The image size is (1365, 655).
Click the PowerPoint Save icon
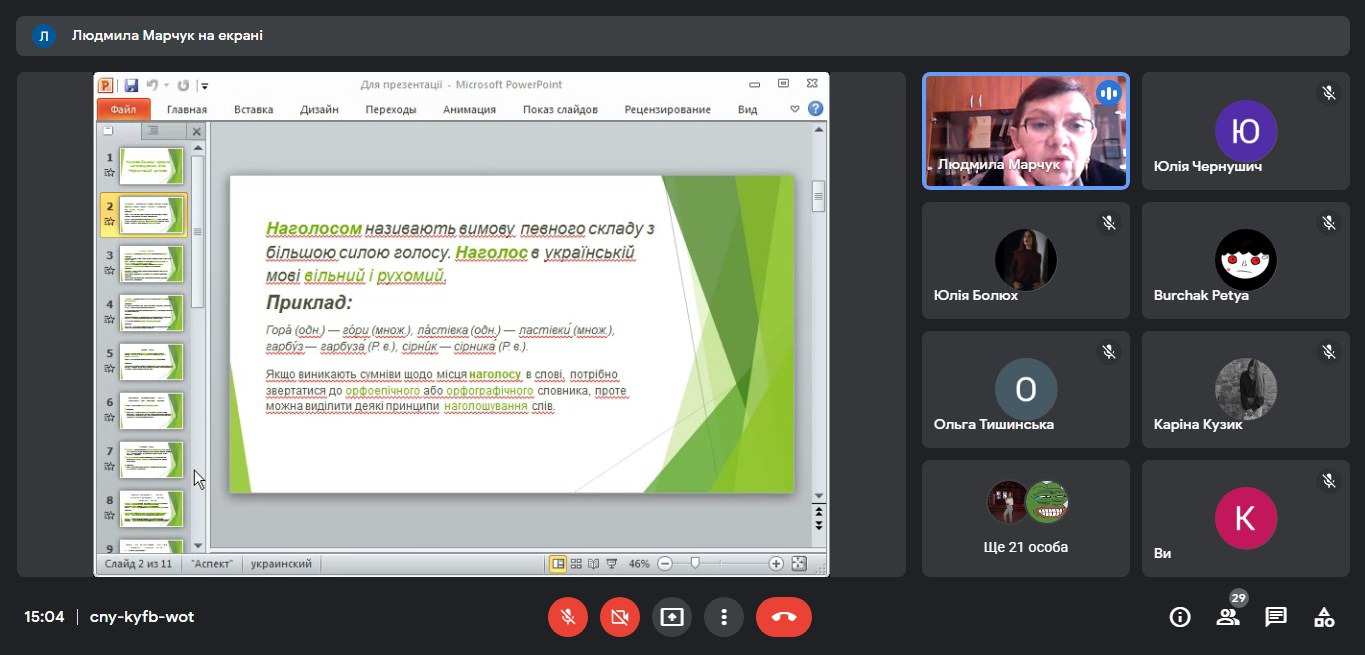tap(131, 86)
